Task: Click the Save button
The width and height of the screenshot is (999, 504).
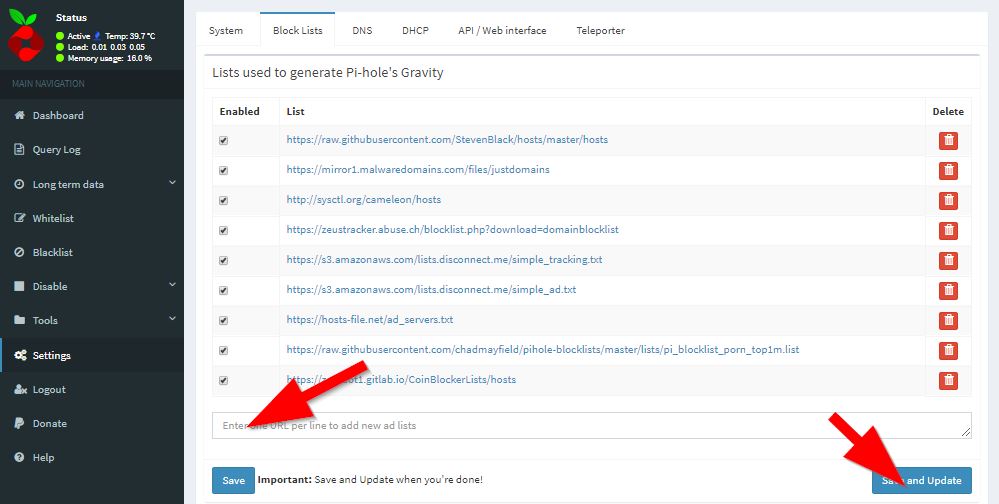Action: click(x=233, y=480)
